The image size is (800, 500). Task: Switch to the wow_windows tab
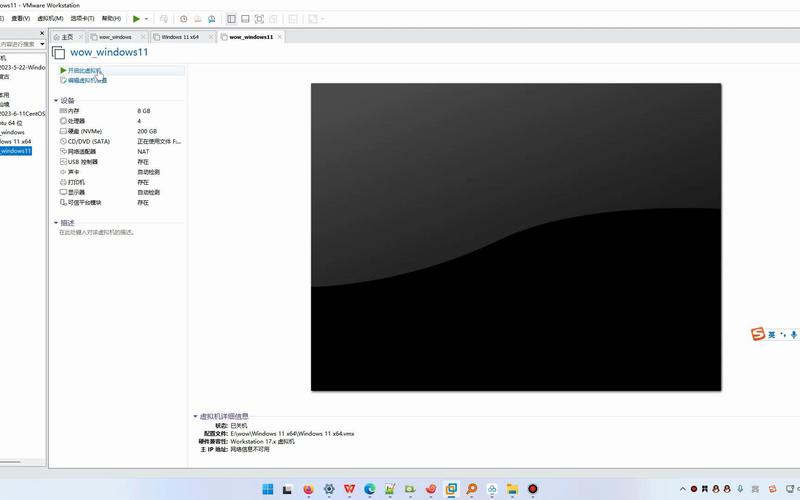[x=115, y=37]
